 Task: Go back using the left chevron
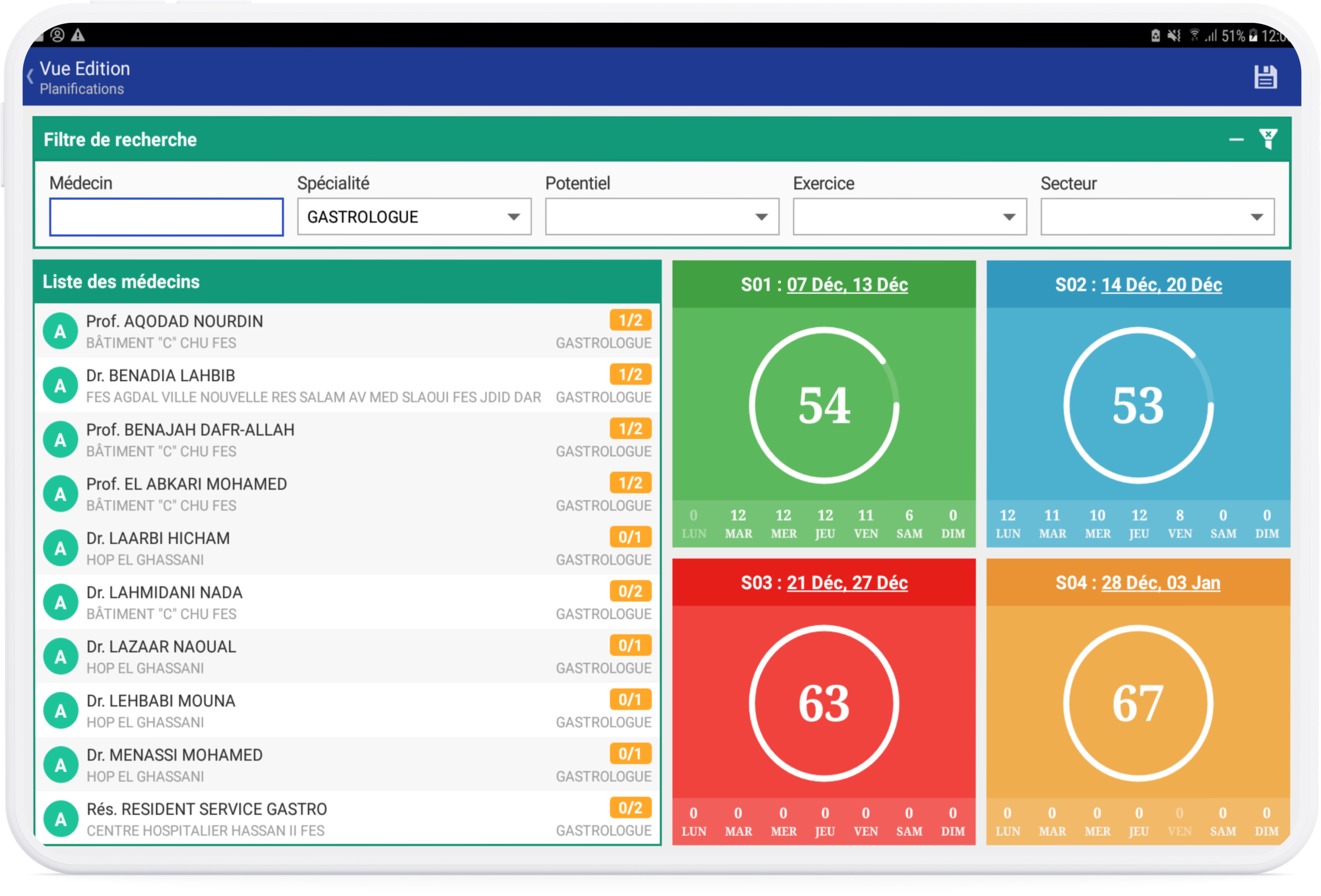(x=30, y=76)
